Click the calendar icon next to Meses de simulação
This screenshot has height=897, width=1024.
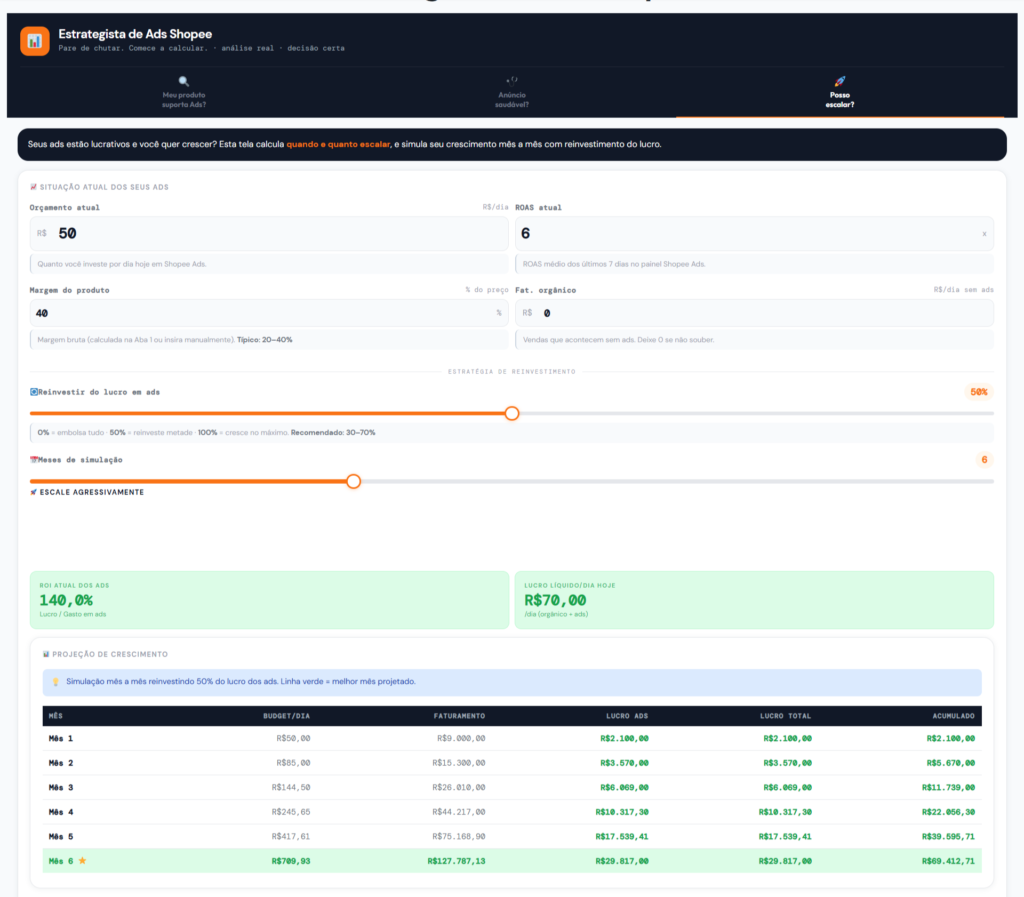point(33,460)
